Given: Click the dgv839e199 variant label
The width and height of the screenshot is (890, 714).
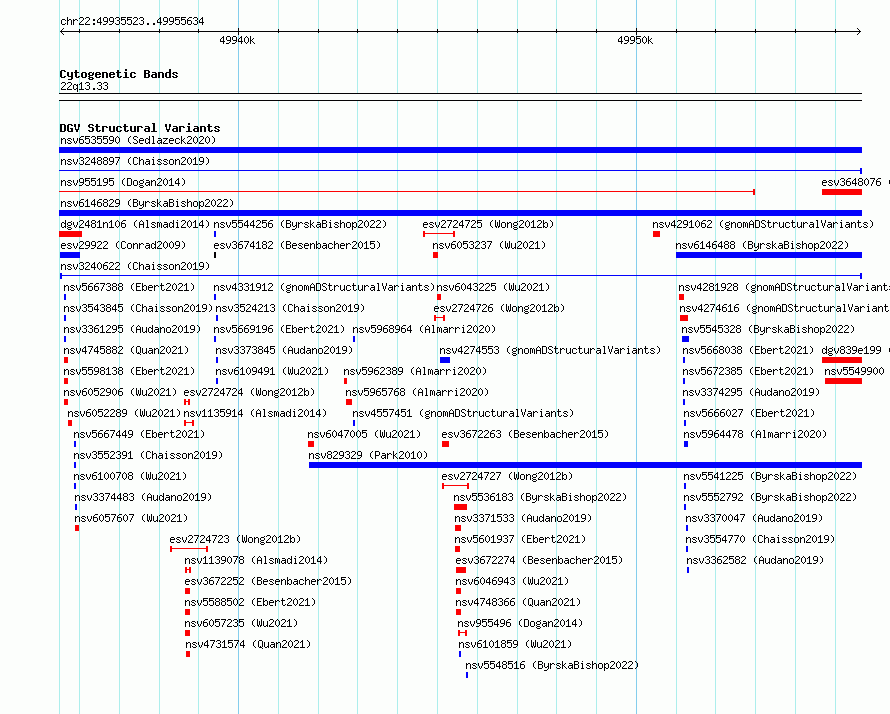Looking at the screenshot, I should 851,350.
